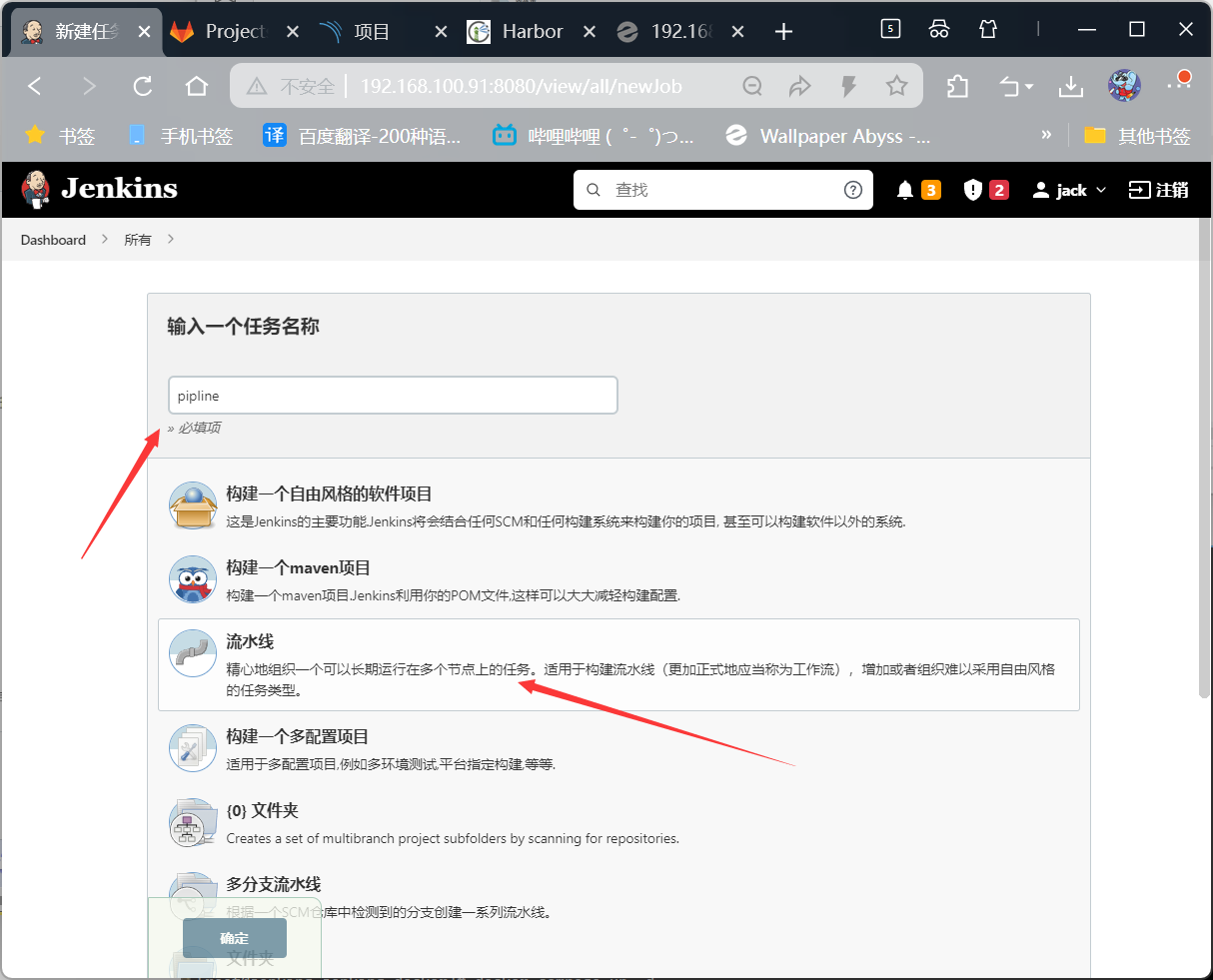Open the browser downloads icon
This screenshot has width=1213, height=980.
click(x=1071, y=86)
